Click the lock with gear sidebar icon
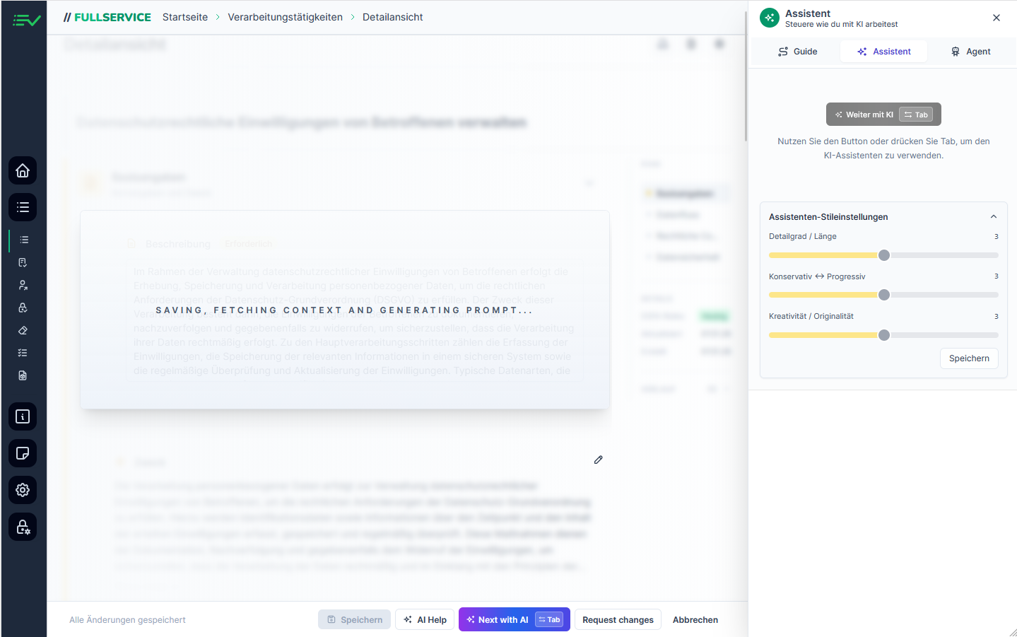This screenshot has width=1017, height=637. (x=23, y=527)
